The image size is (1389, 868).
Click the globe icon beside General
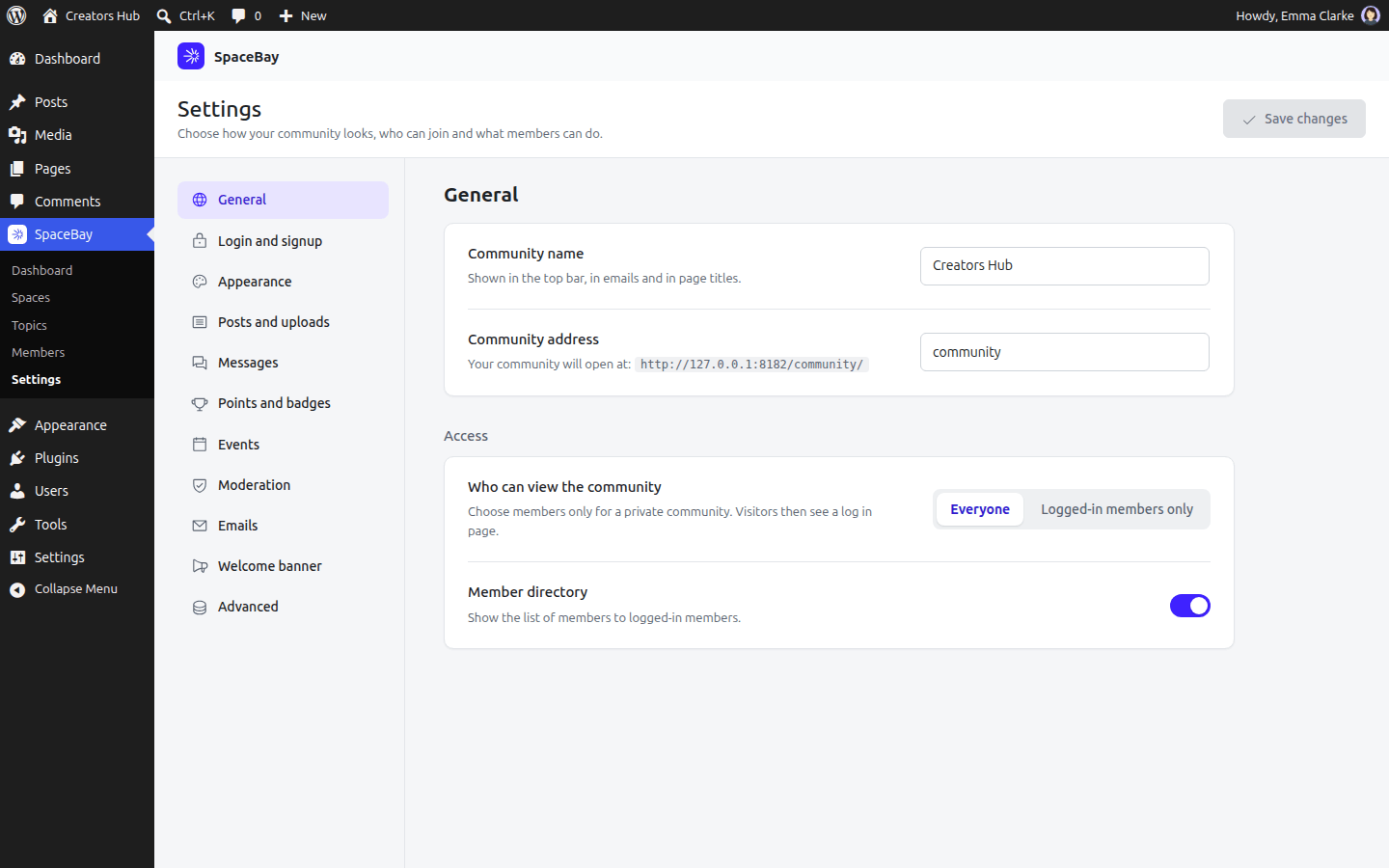(x=200, y=200)
